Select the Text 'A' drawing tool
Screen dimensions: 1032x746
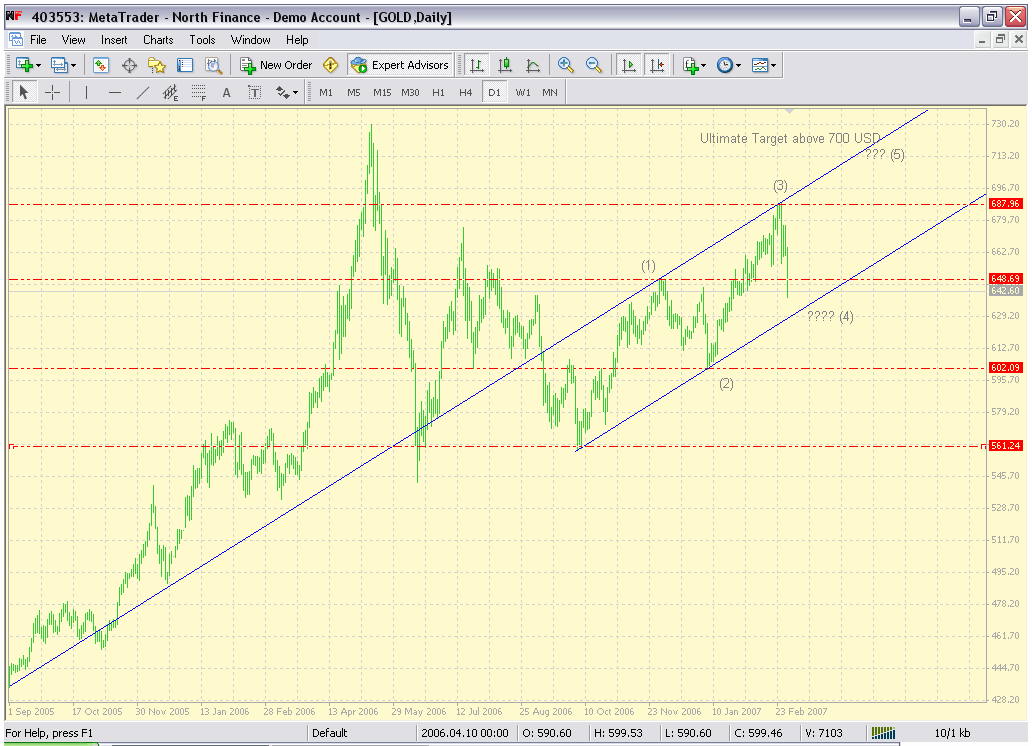tap(226, 93)
